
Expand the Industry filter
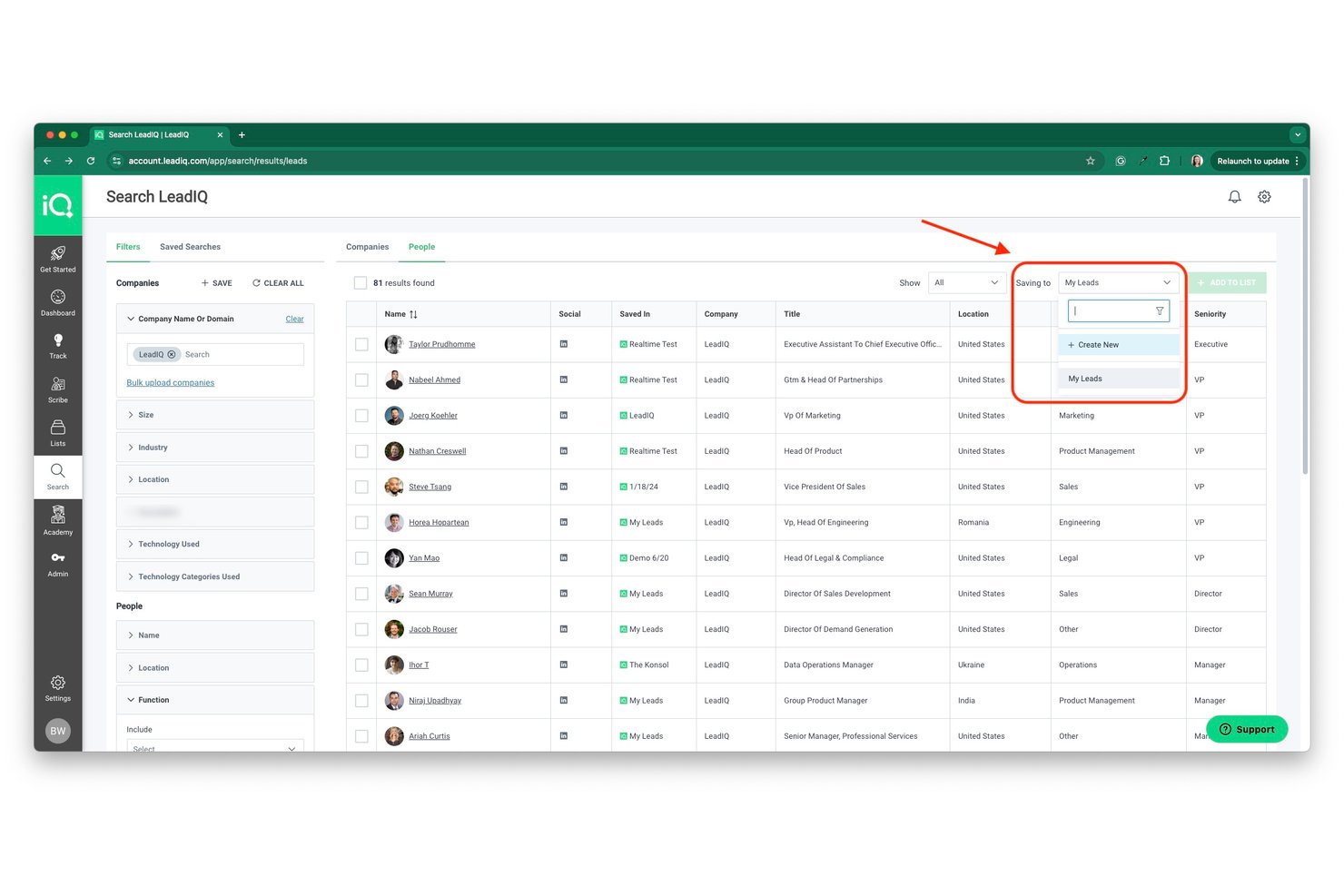pos(215,448)
